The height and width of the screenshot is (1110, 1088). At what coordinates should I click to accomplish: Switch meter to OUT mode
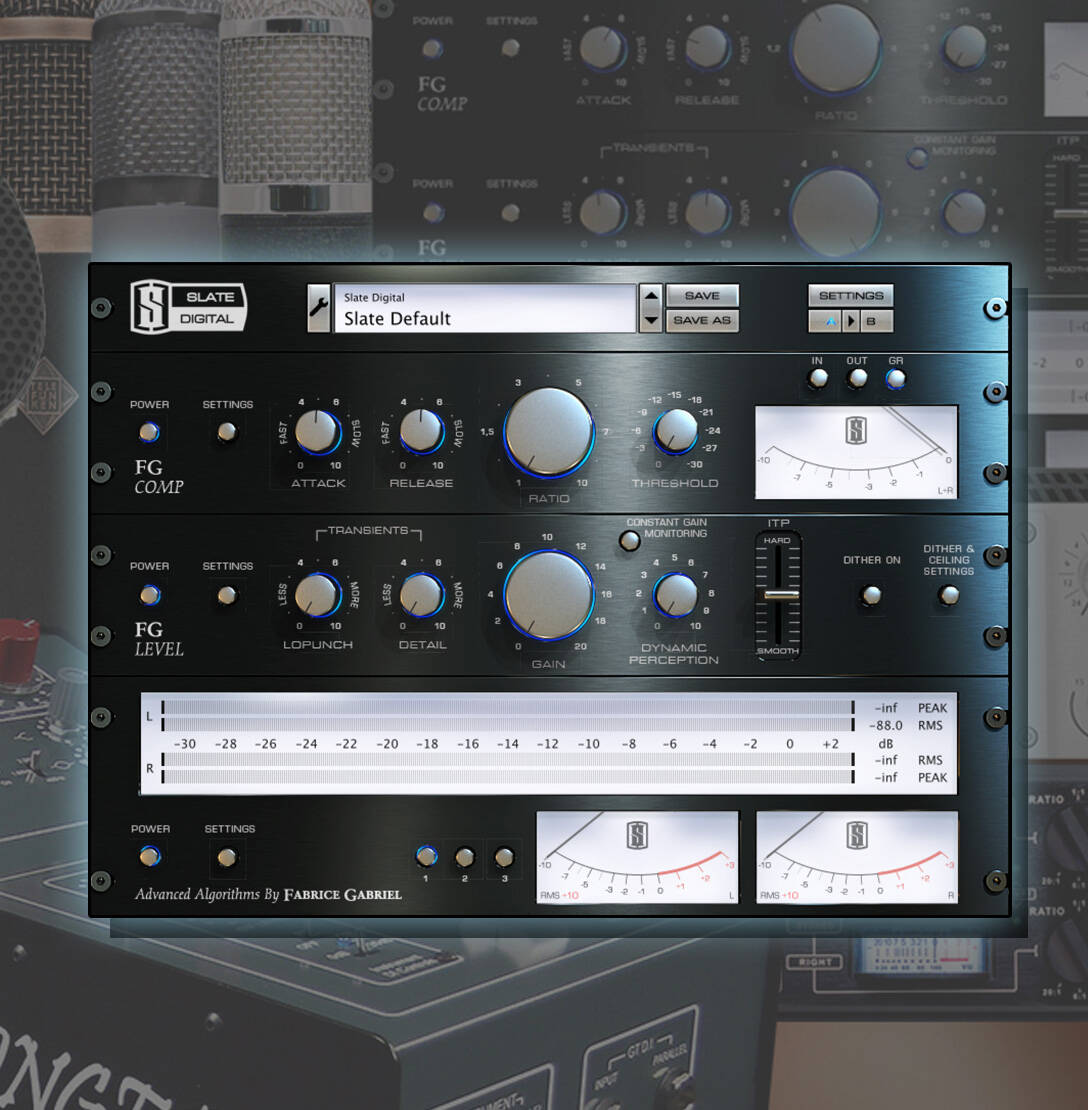click(x=857, y=379)
